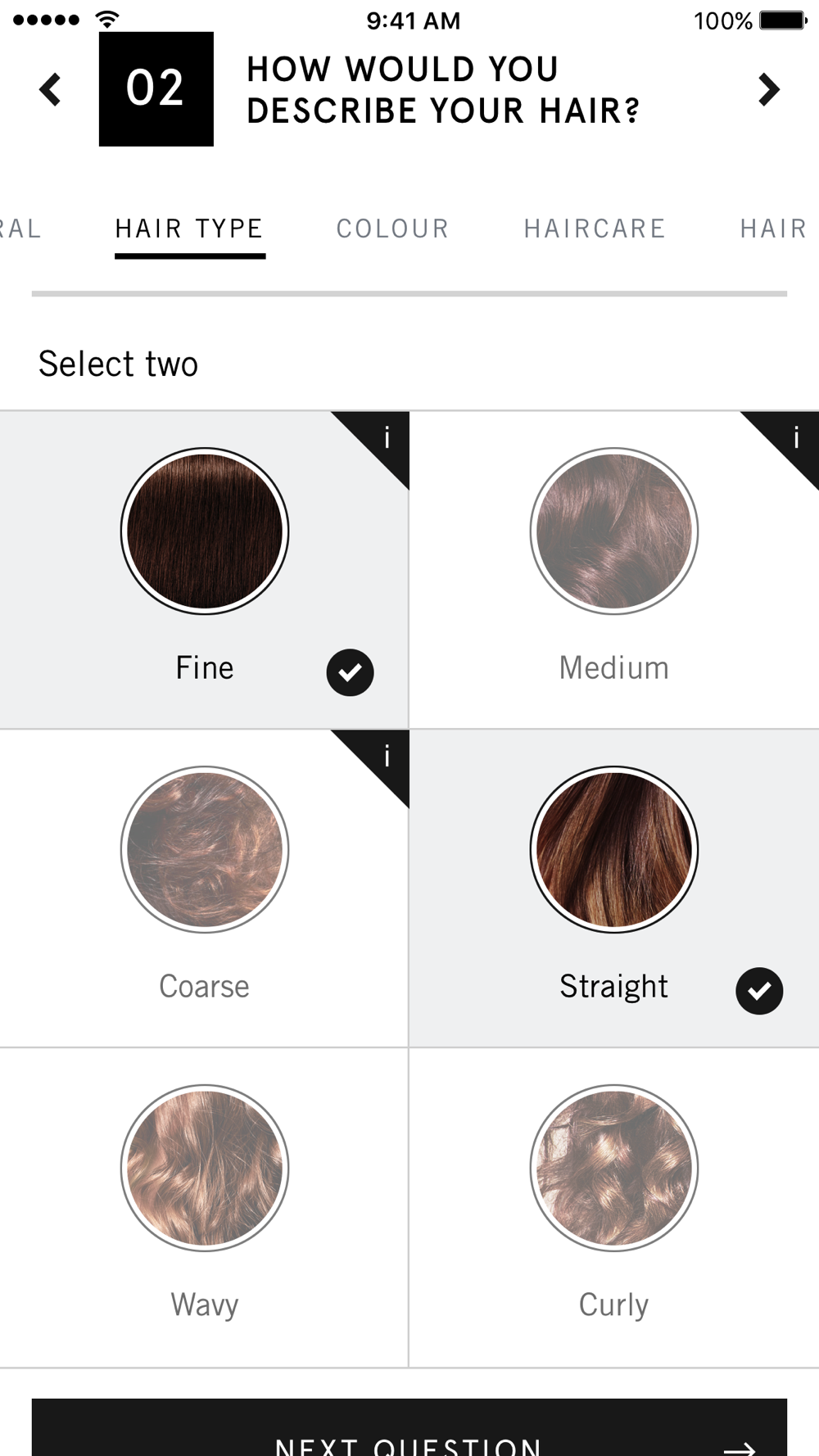Tap the Straight hair swatch image
819x1456 pixels.
613,849
